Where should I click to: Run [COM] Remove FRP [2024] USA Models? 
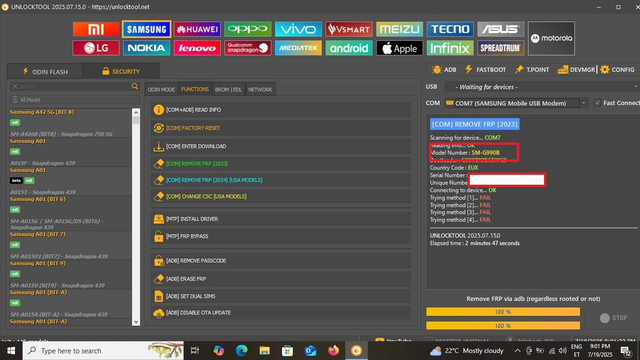[281, 180]
